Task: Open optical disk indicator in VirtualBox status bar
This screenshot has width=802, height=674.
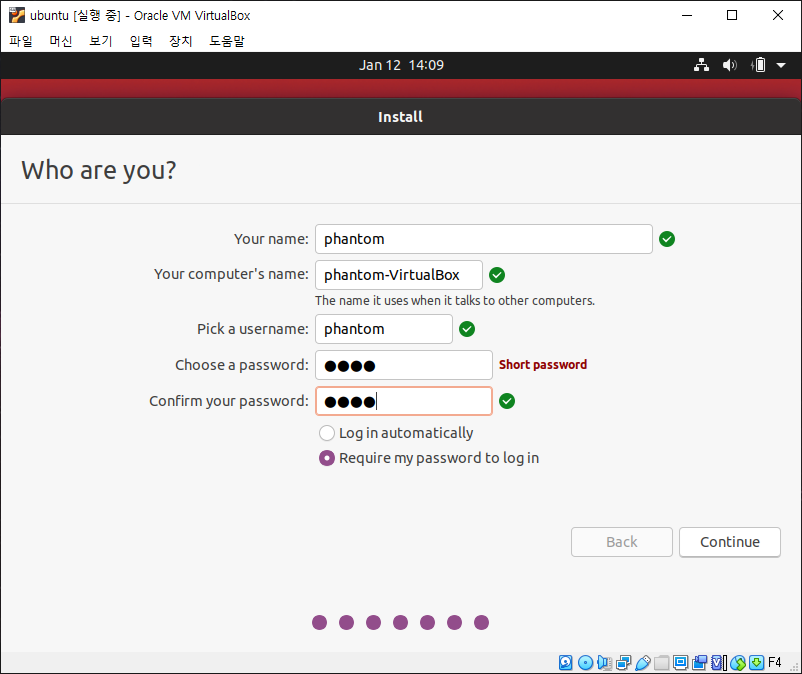Action: (585, 663)
